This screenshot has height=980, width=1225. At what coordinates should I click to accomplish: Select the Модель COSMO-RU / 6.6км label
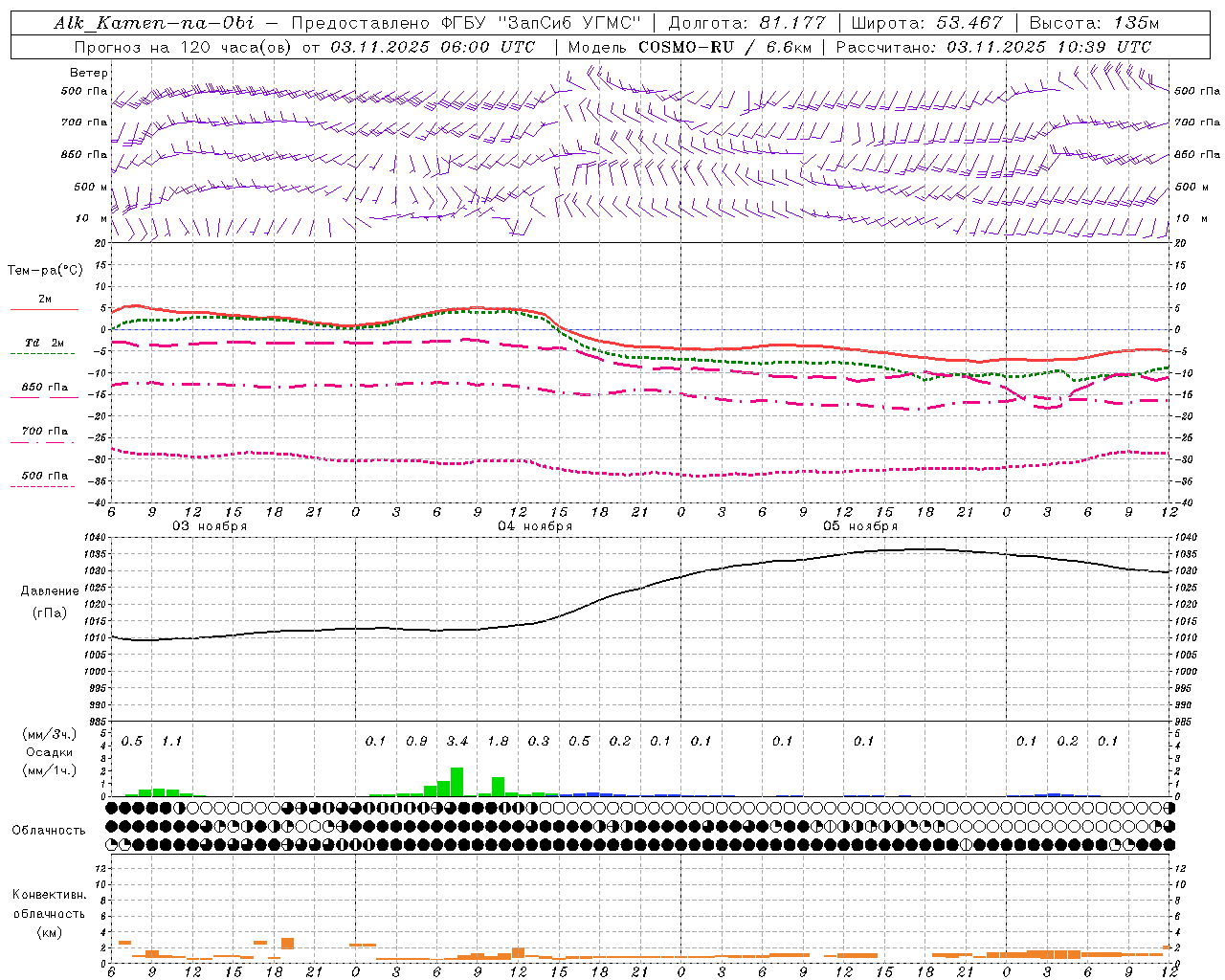click(689, 47)
